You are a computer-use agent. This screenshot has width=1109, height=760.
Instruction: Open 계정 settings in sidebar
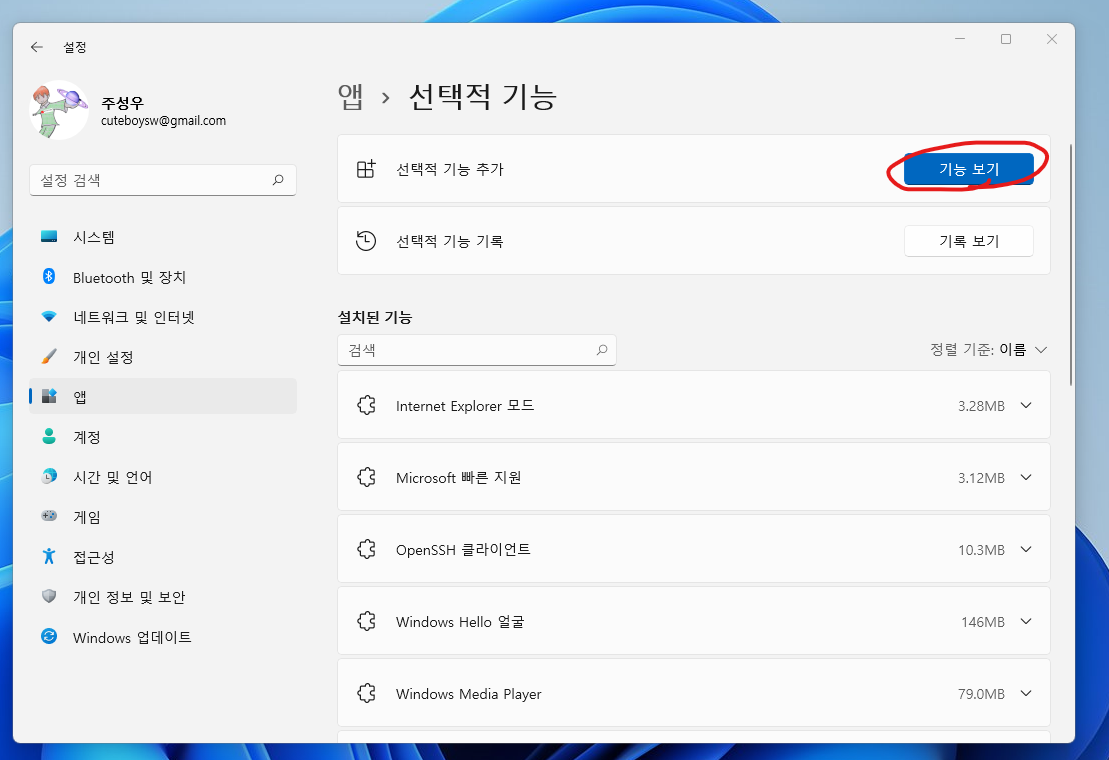(163, 437)
